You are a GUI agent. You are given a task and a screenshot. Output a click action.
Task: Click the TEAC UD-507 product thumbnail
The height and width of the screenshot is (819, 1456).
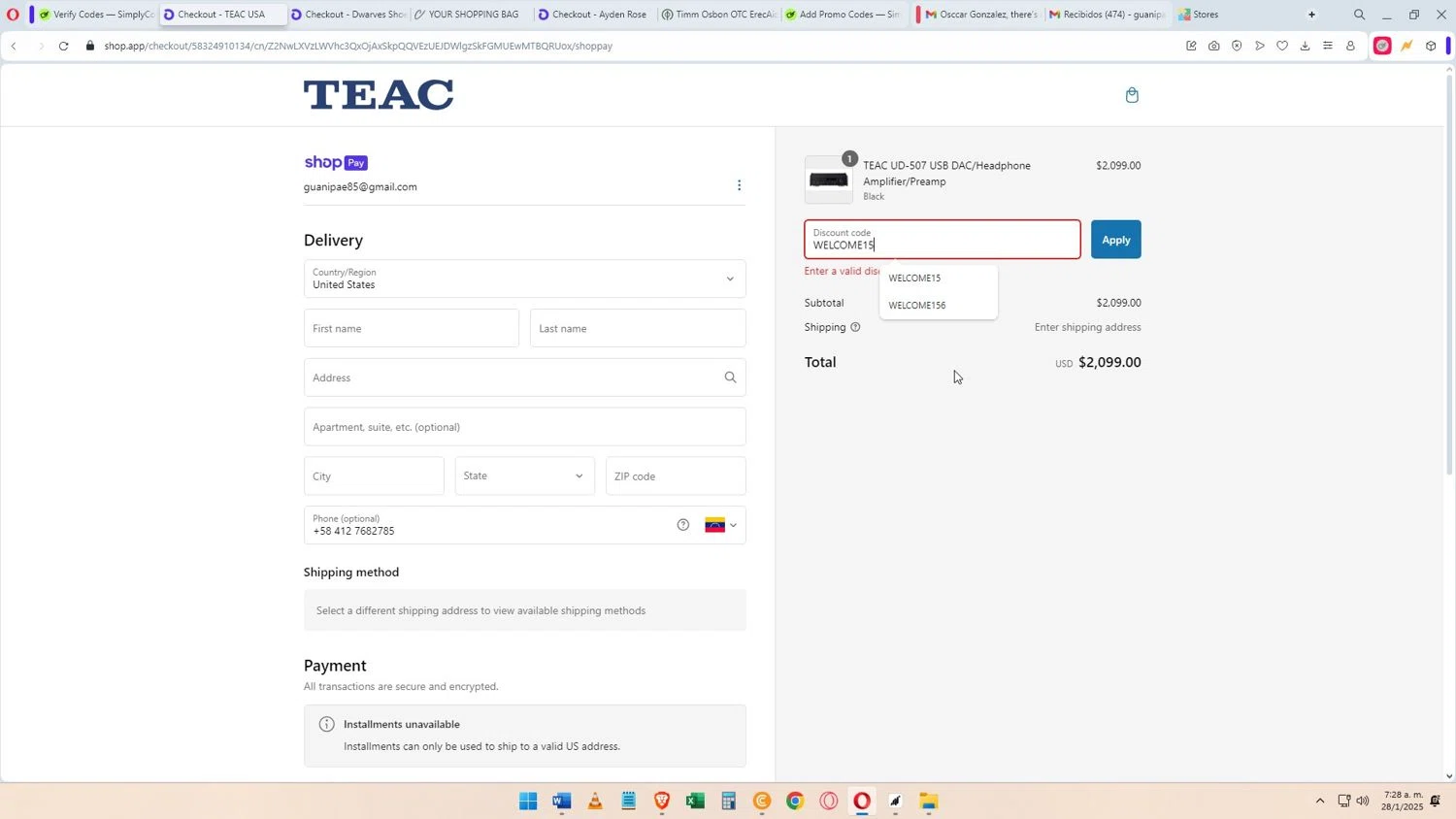tap(829, 180)
